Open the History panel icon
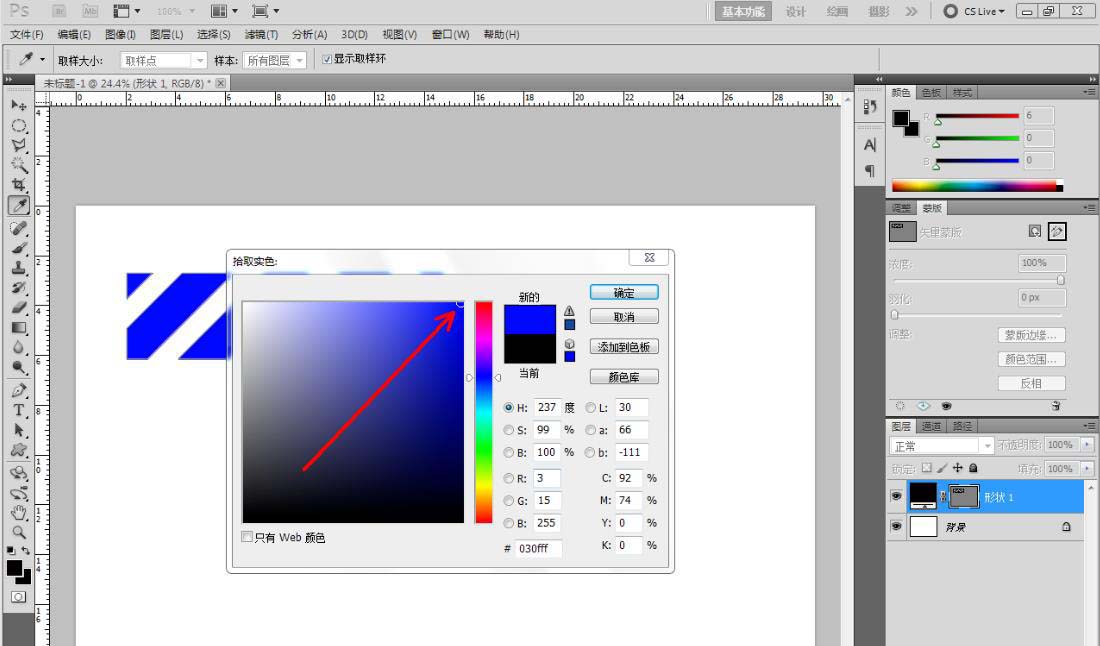This screenshot has height=646, width=1100. (x=870, y=106)
